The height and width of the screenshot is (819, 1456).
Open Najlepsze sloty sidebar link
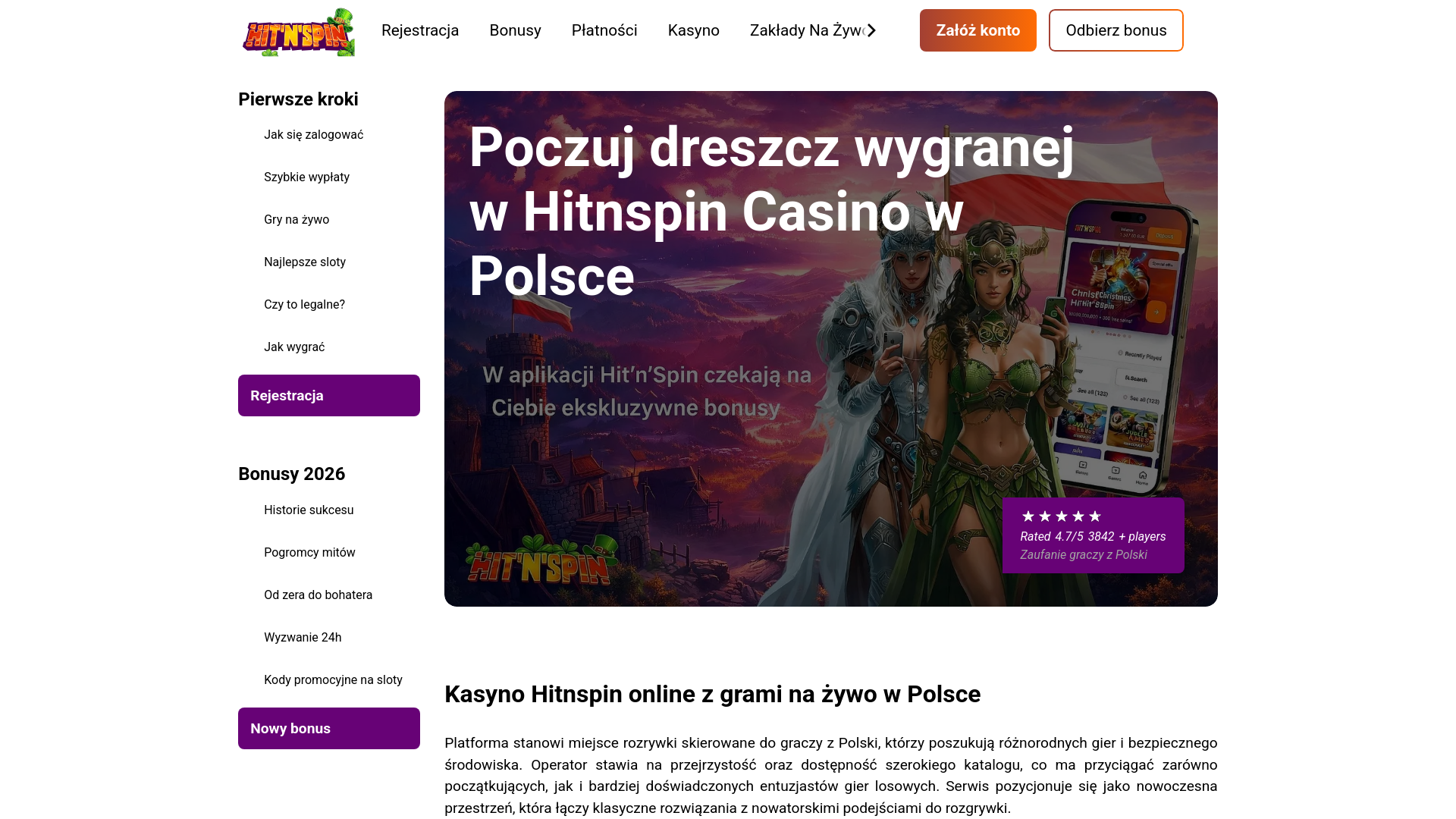[x=305, y=262]
